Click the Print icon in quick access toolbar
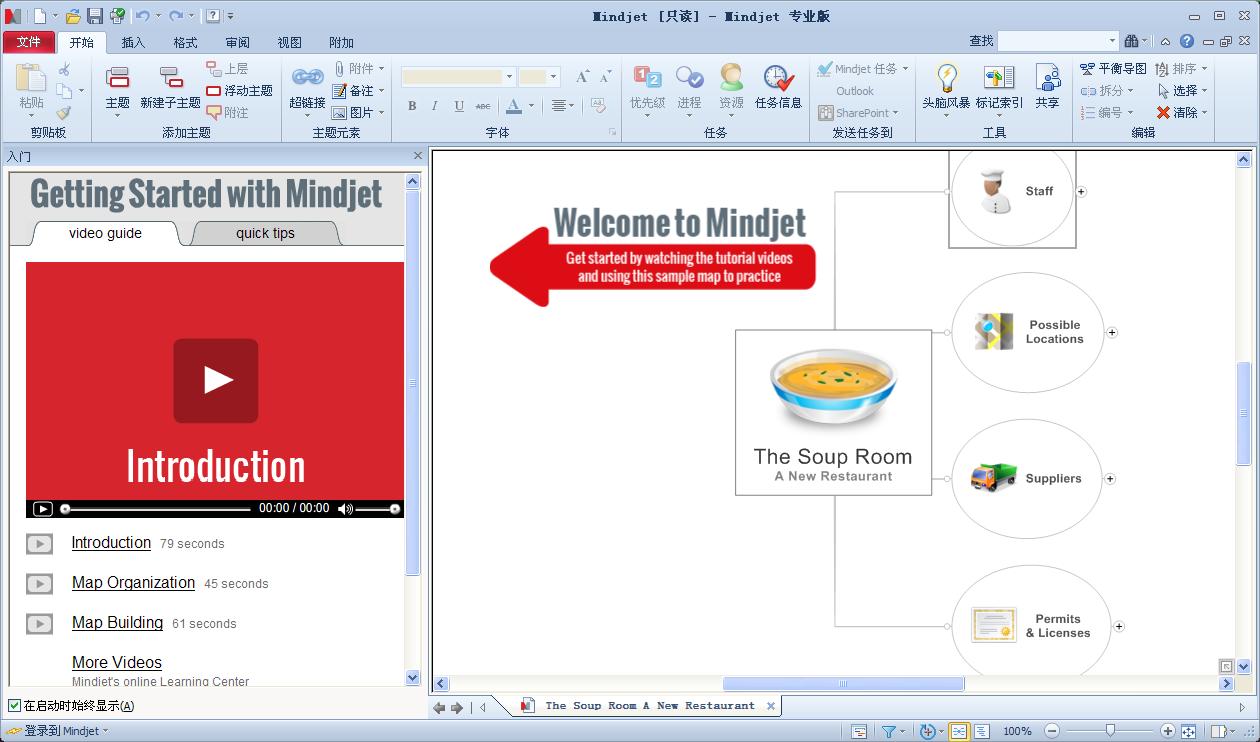The width and height of the screenshot is (1260, 742). pos(117,16)
